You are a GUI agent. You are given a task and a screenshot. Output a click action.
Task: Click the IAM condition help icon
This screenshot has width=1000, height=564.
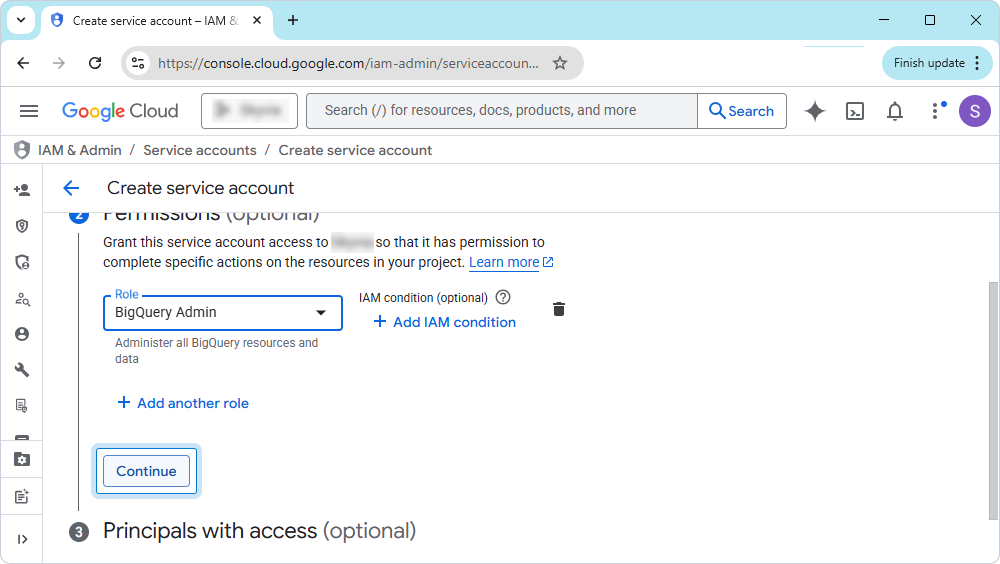pos(503,297)
